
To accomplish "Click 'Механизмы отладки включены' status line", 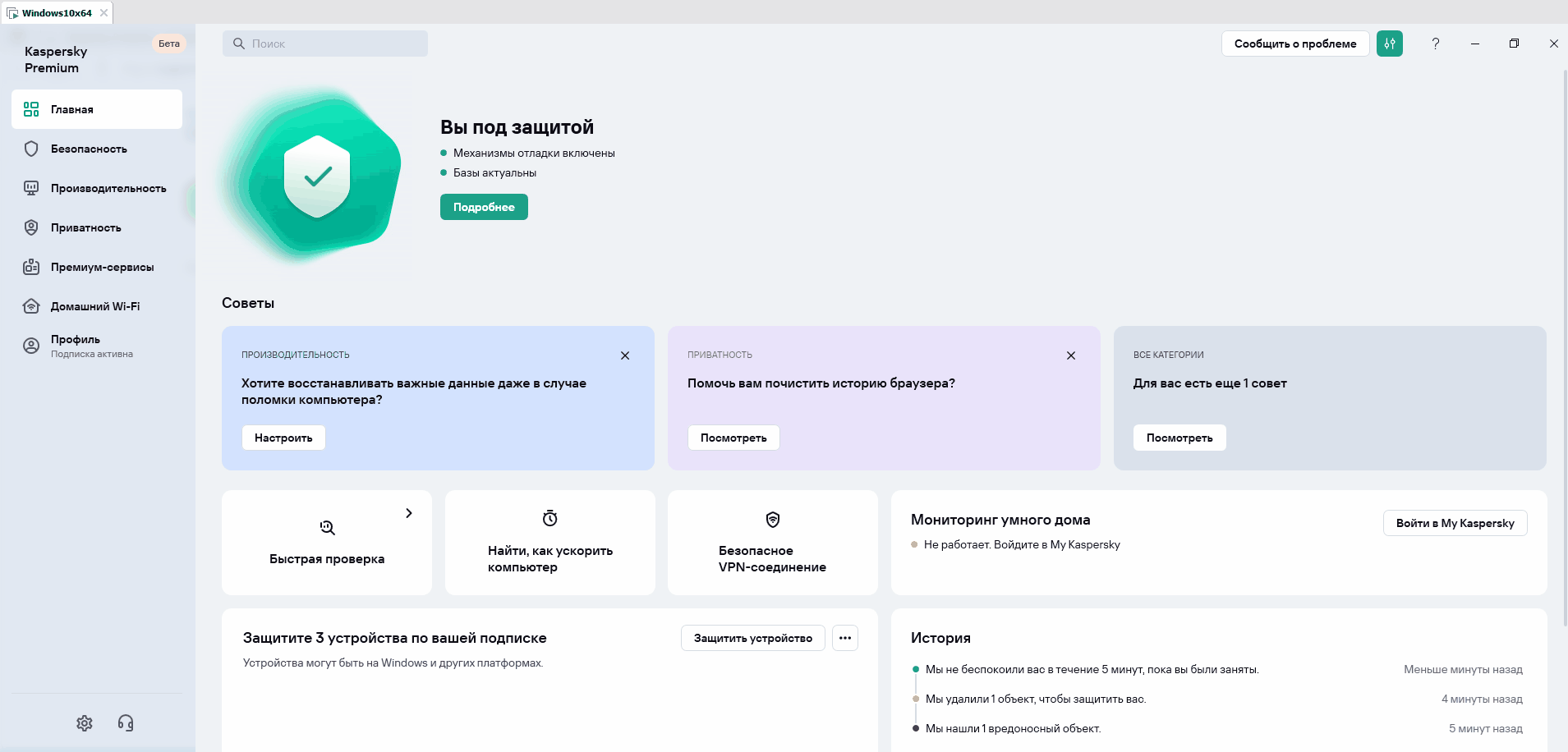I will (534, 153).
